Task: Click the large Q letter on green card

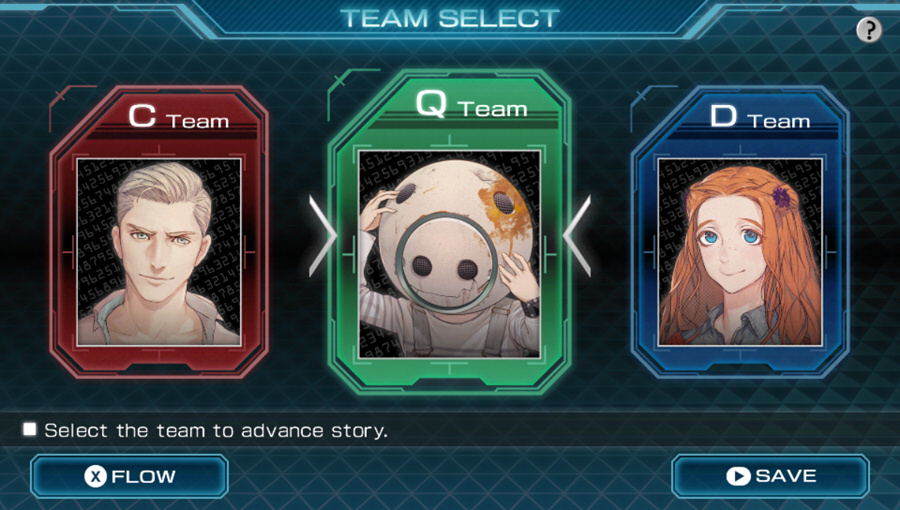Action: 431,104
